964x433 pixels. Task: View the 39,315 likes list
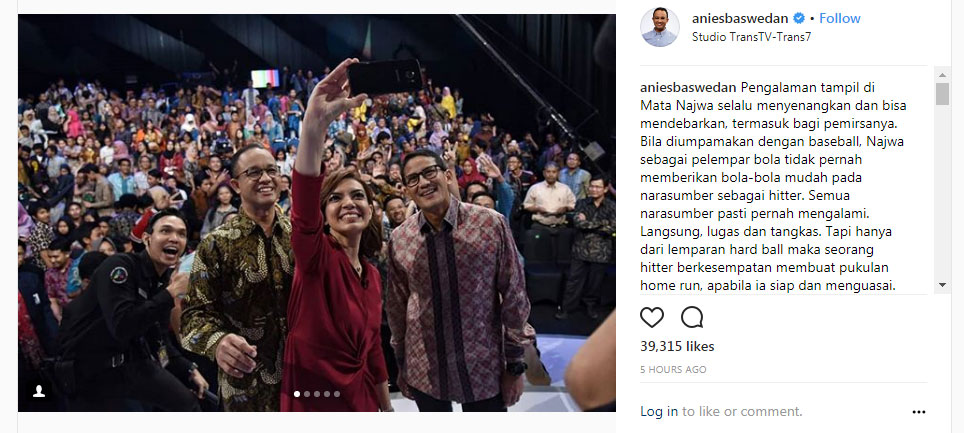tap(677, 347)
